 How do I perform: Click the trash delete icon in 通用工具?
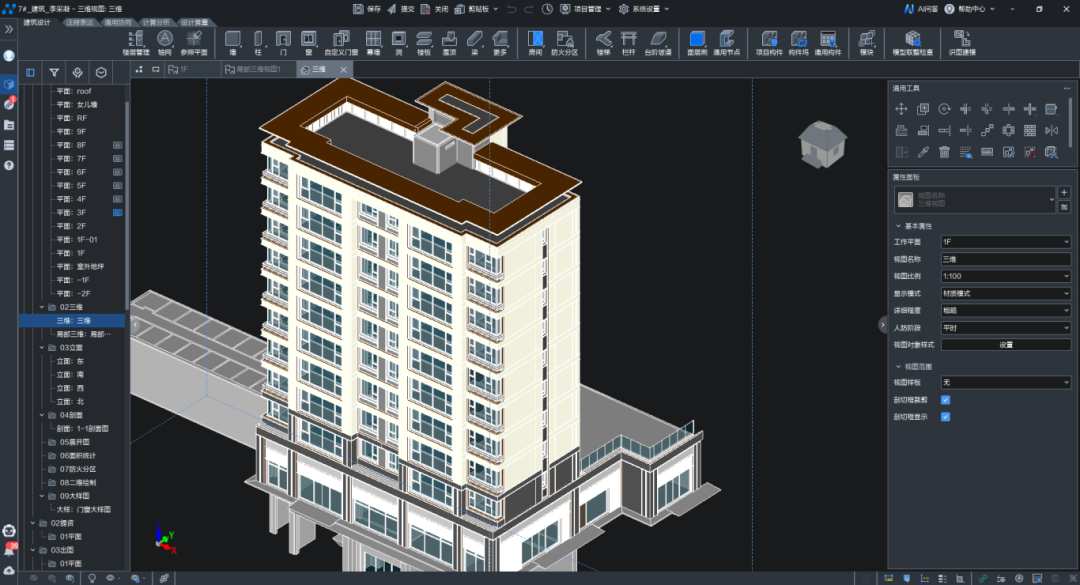944,152
